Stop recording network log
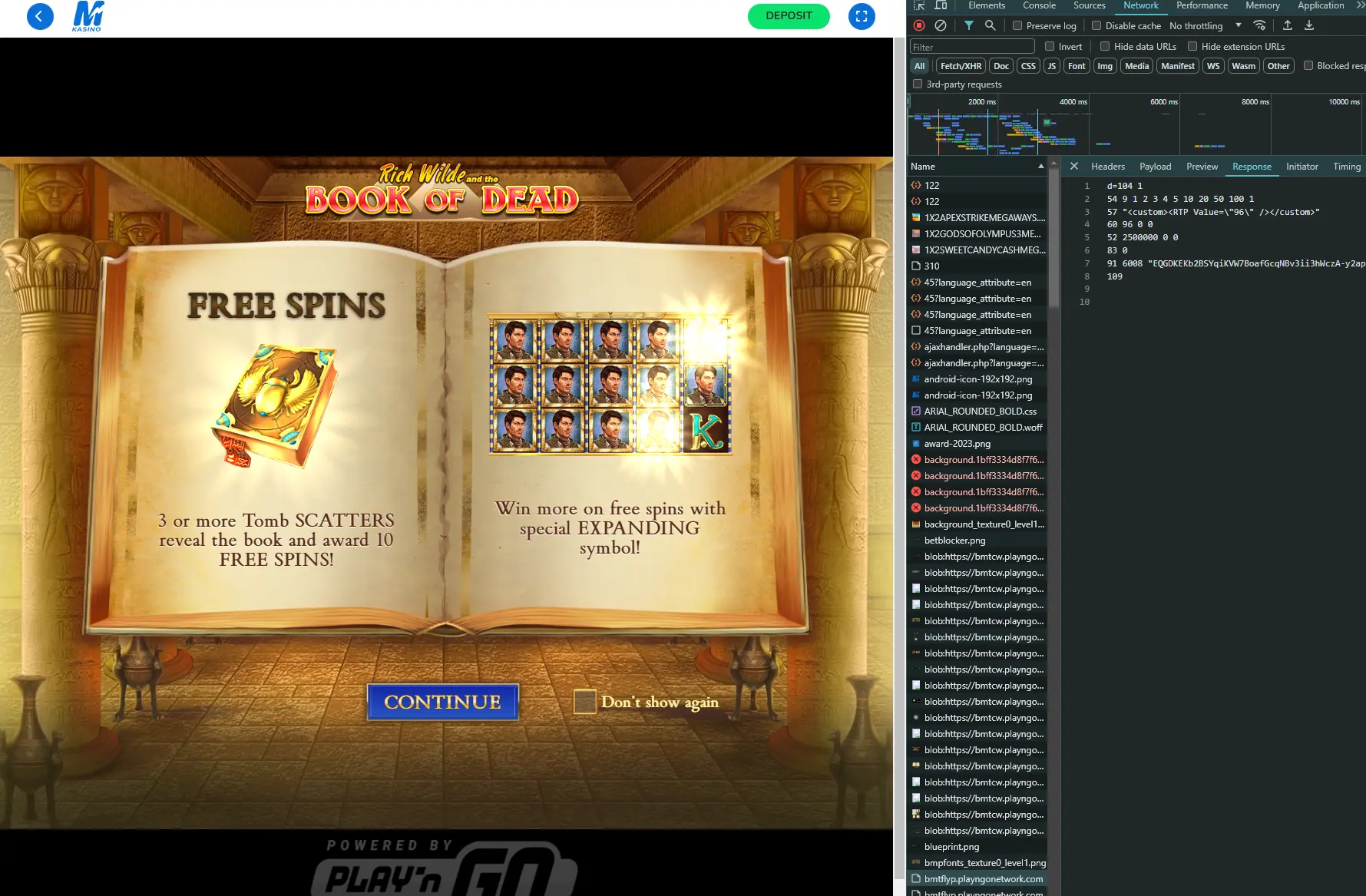 [919, 25]
